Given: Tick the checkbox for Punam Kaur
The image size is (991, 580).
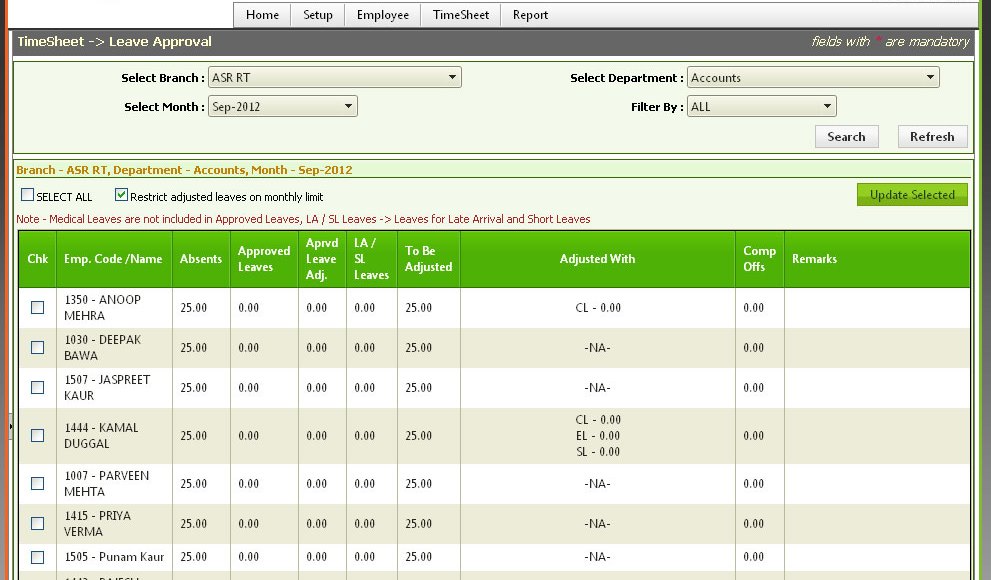Looking at the screenshot, I should [38, 557].
